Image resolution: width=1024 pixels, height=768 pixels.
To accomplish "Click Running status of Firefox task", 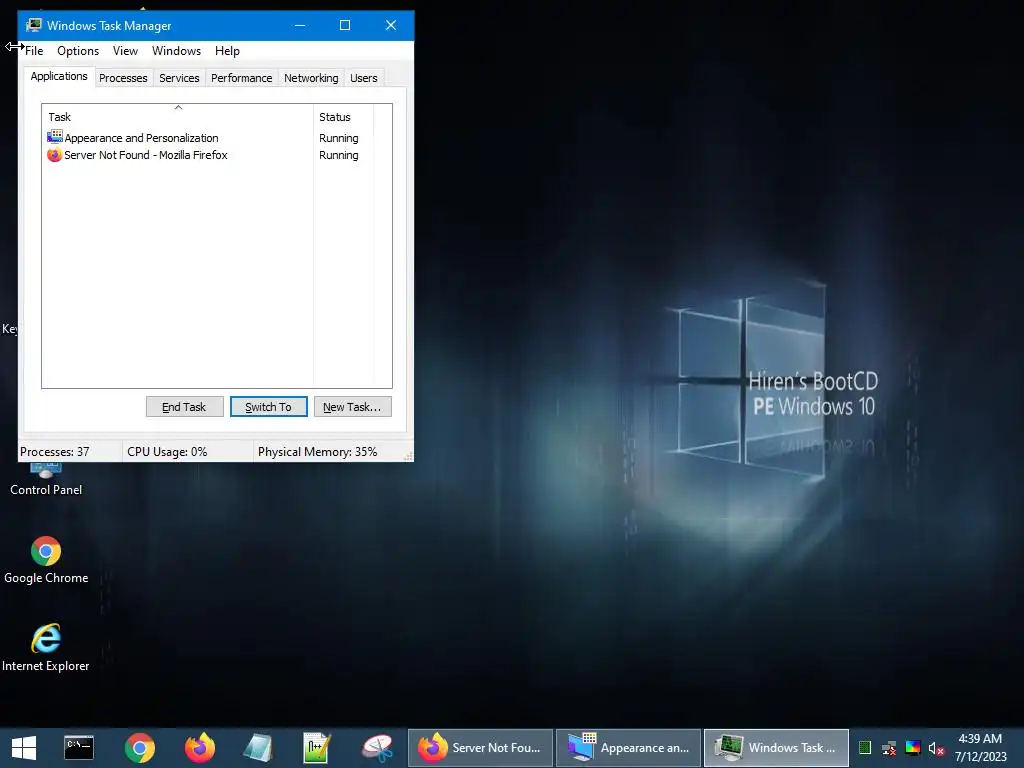I will [x=338, y=155].
